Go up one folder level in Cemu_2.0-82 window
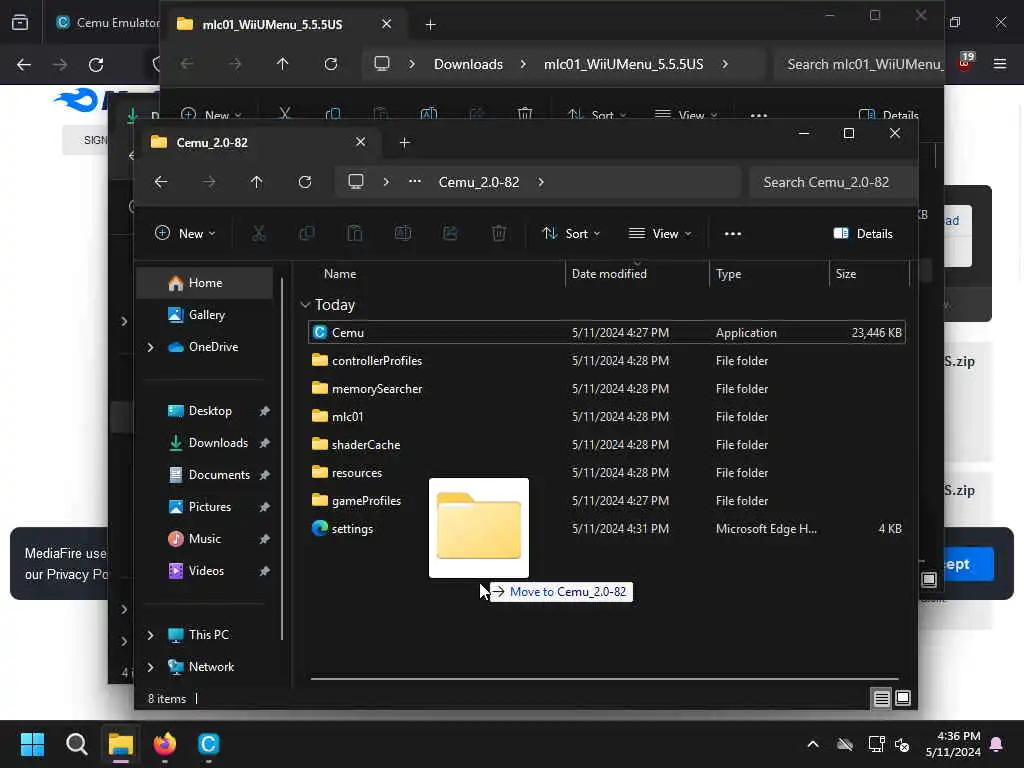 257,182
